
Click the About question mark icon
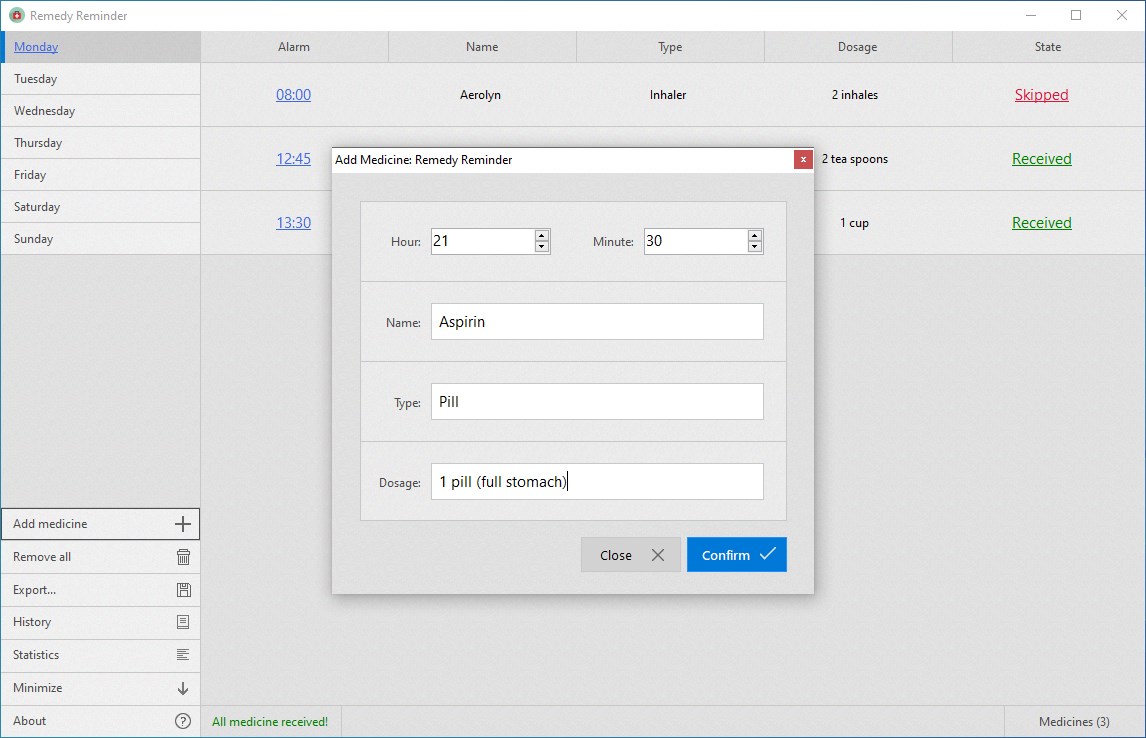(183, 720)
